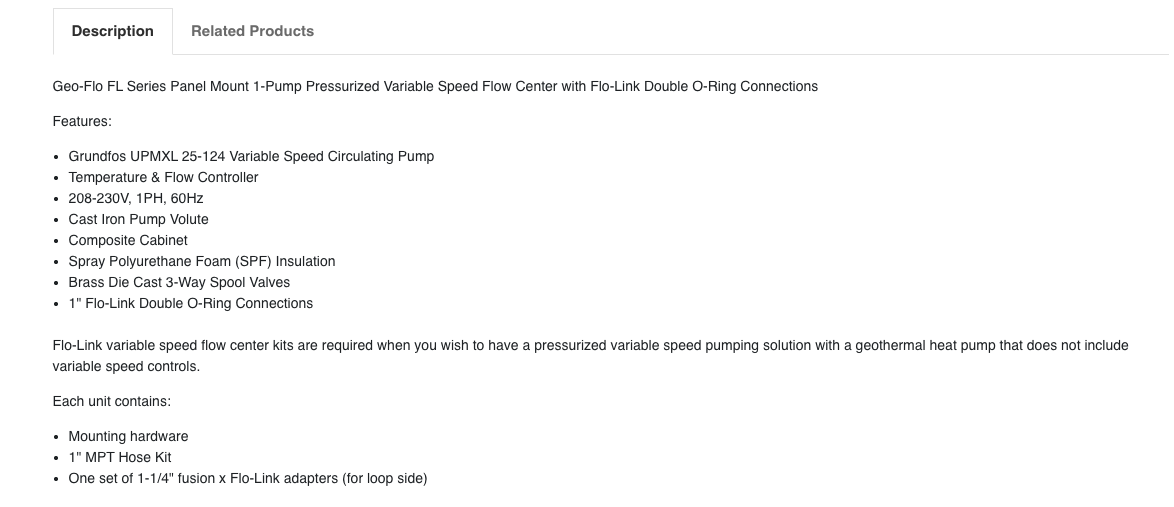Screen dimensions: 1174x507
Task: Click the Flo-Link variable speed kits paragraph
Action: [x=590, y=356]
